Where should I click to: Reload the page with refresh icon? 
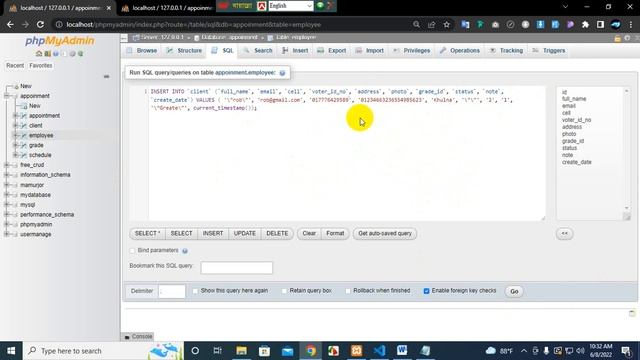point(40,24)
